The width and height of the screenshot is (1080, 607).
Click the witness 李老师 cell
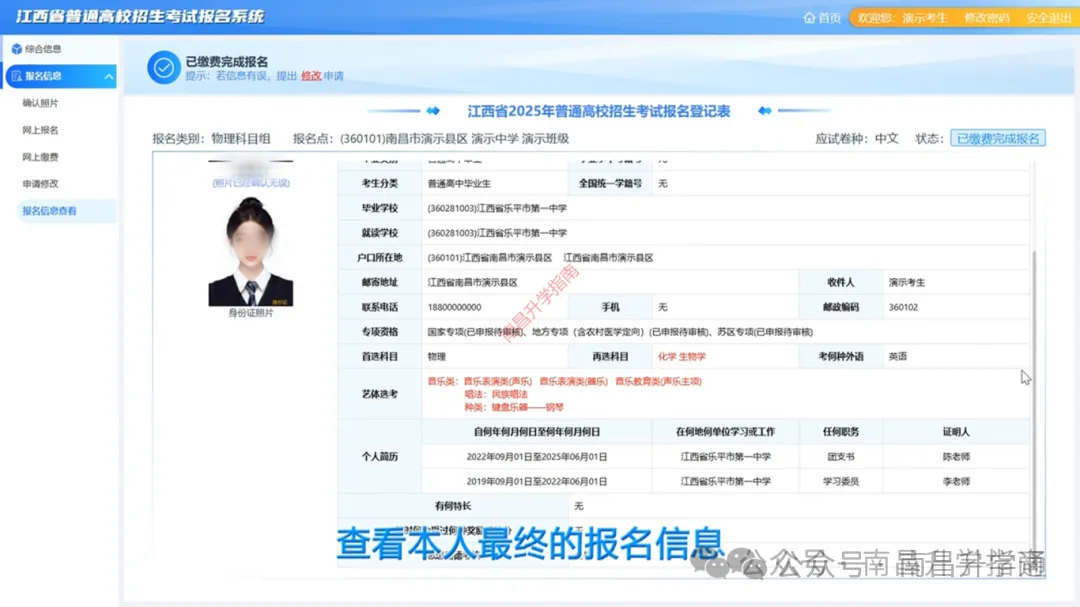click(956, 482)
